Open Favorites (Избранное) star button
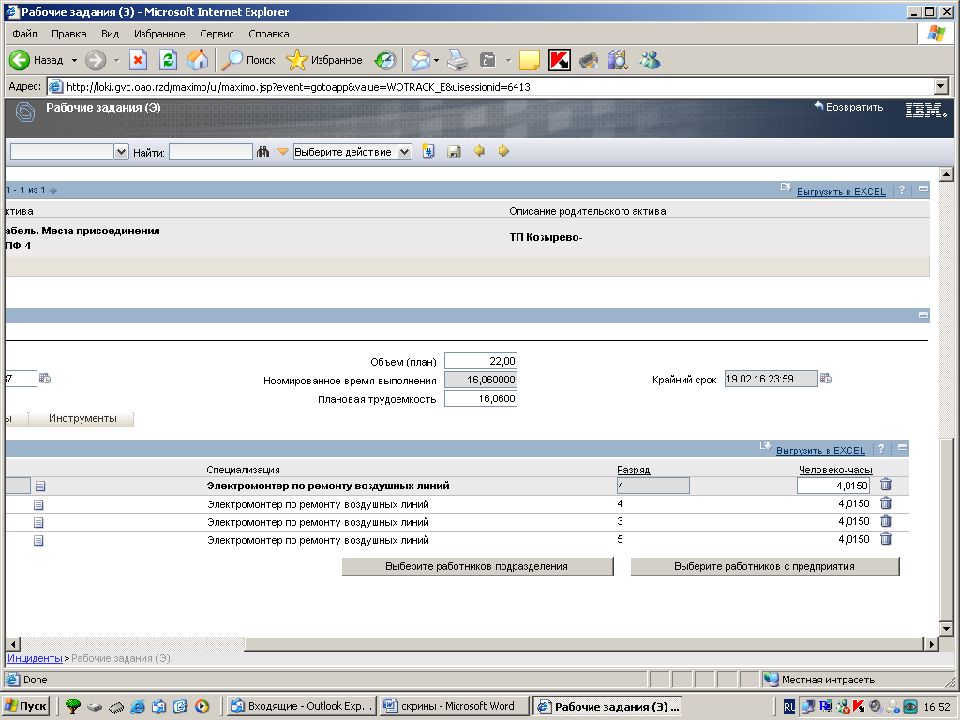960x720 pixels. click(324, 60)
